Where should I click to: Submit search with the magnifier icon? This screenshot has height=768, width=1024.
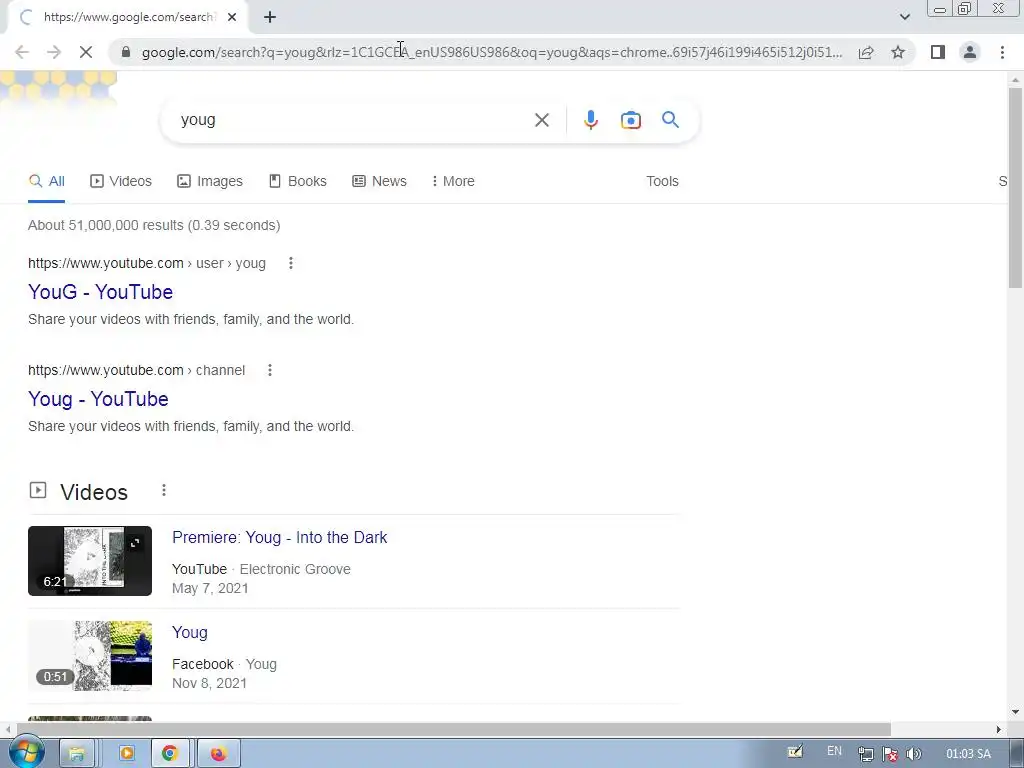tap(670, 120)
